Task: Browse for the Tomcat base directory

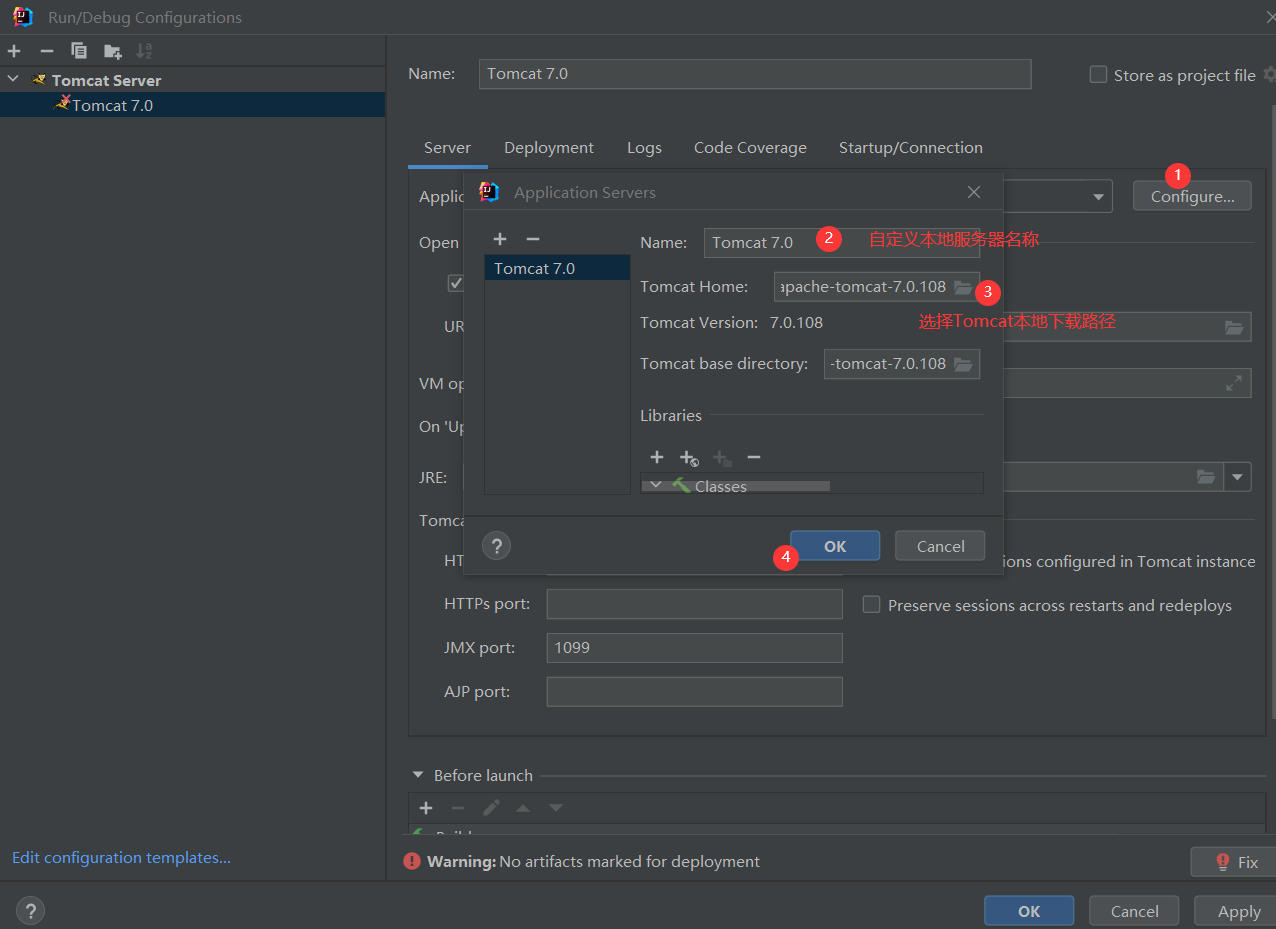Action: pos(962,364)
